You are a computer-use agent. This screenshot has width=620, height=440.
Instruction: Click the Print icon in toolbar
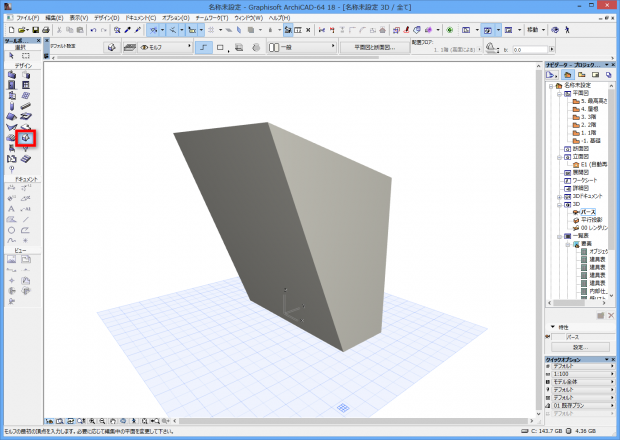coord(47,31)
